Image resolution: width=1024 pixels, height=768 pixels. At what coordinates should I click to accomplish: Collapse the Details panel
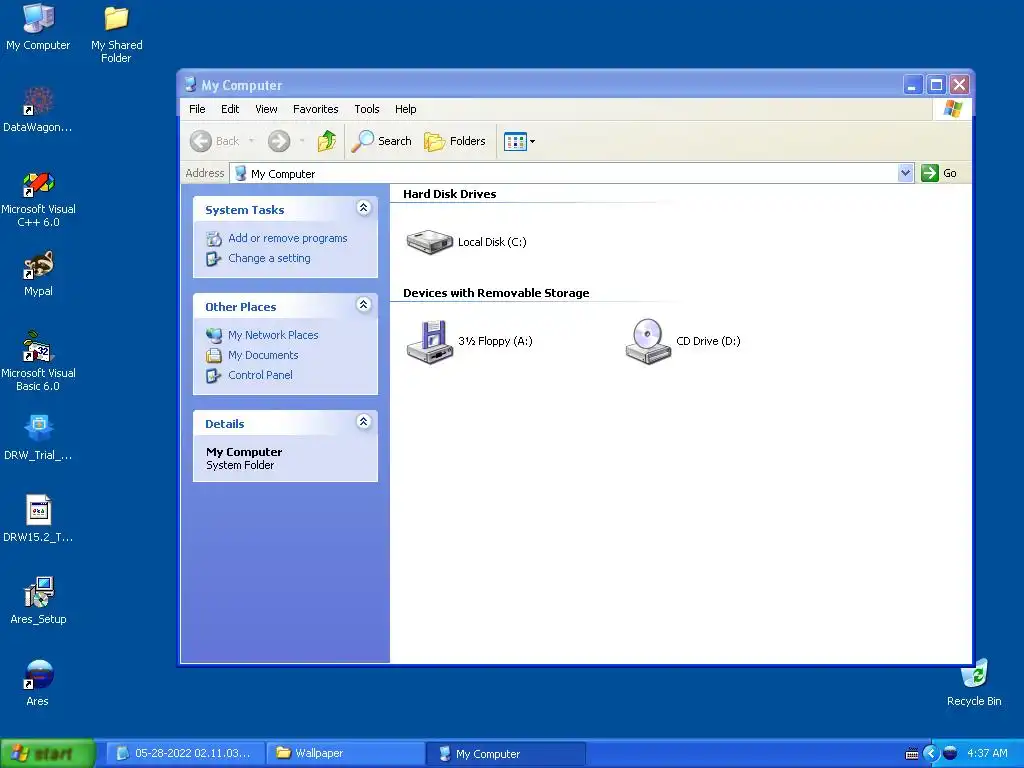point(364,422)
